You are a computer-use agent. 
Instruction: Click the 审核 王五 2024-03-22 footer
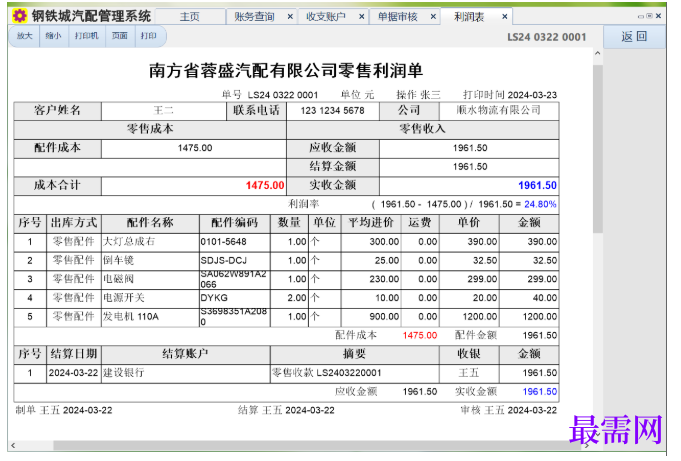(x=509, y=410)
